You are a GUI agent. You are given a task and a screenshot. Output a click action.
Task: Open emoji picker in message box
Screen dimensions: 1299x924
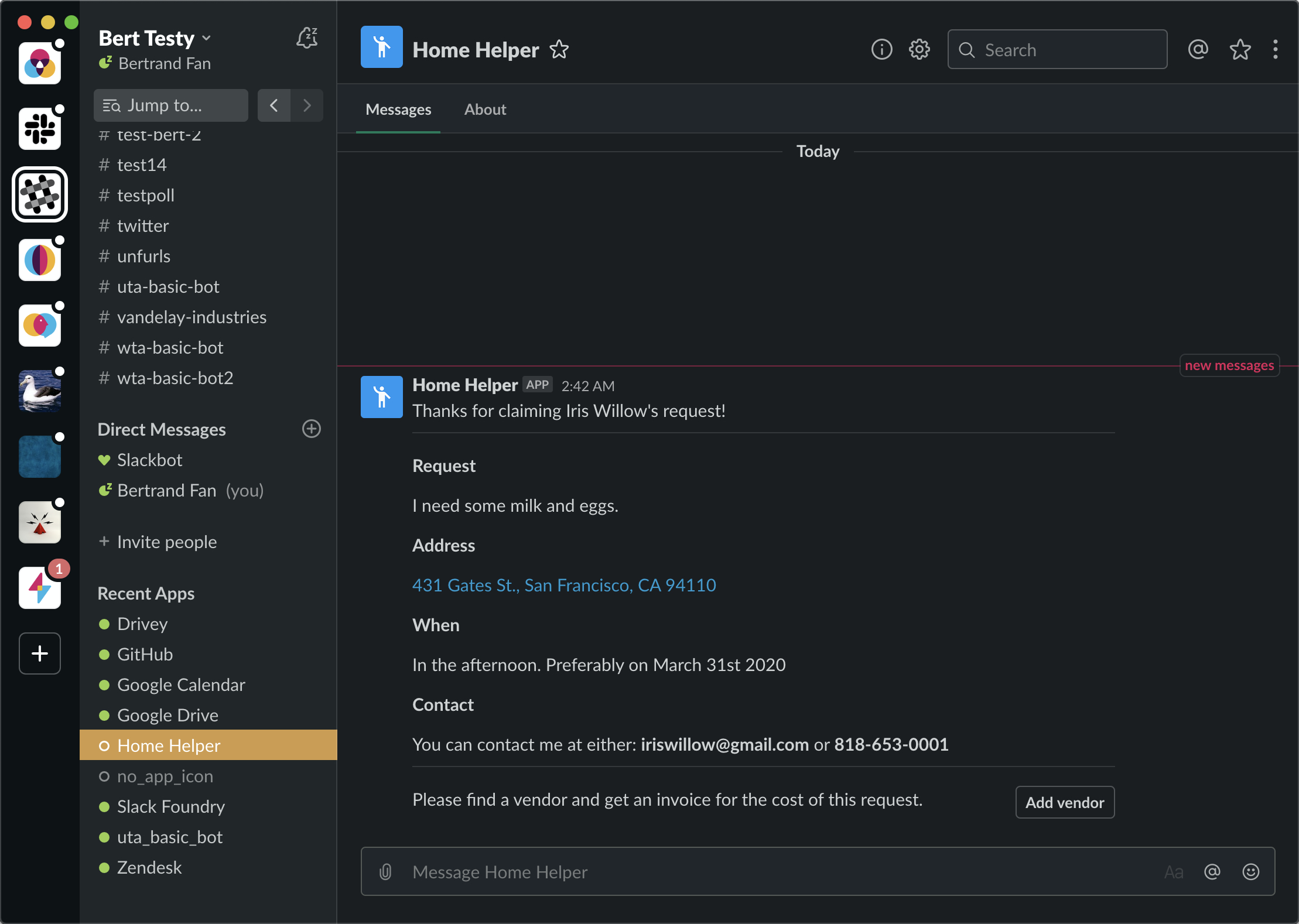(x=1250, y=872)
